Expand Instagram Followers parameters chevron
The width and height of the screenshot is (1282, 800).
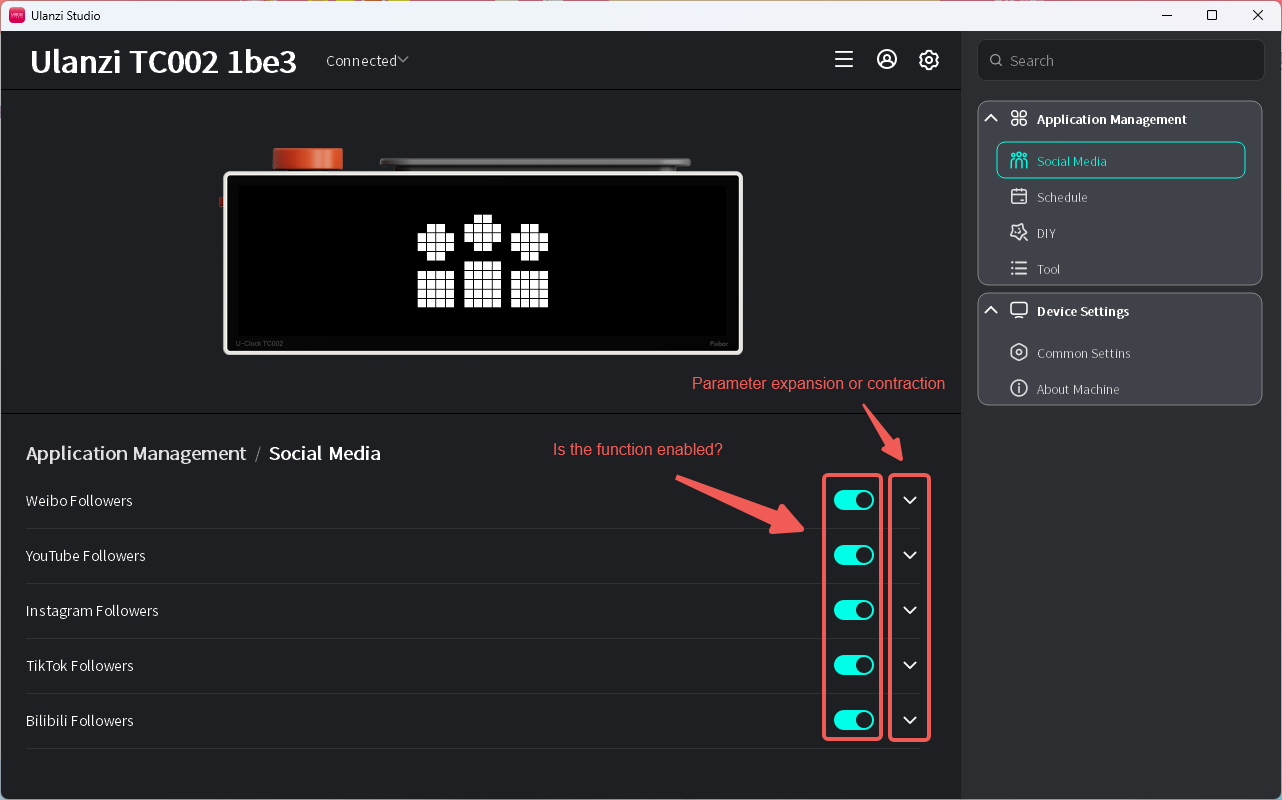[x=910, y=610]
